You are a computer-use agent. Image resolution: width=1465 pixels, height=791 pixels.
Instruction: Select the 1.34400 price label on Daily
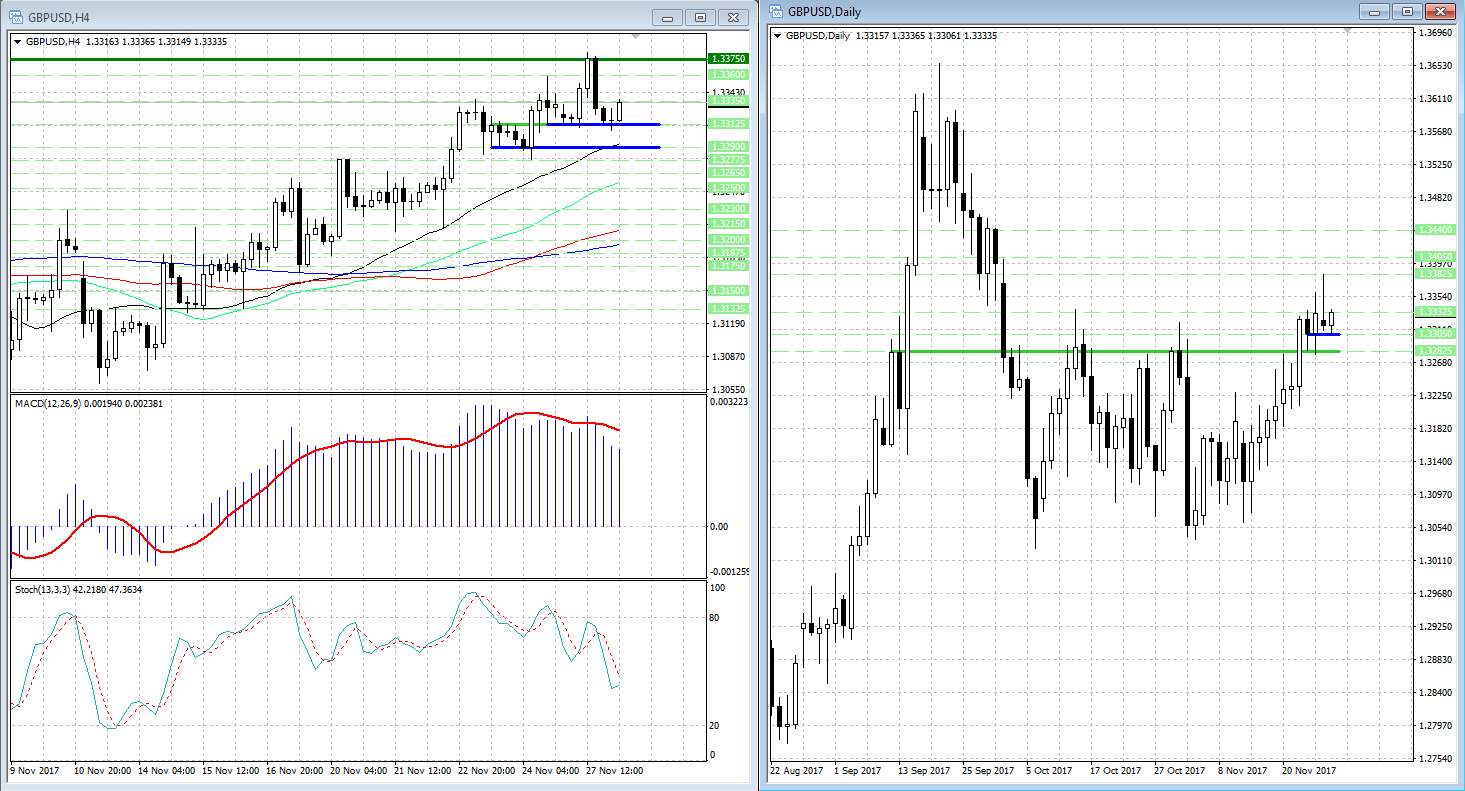pos(1434,230)
